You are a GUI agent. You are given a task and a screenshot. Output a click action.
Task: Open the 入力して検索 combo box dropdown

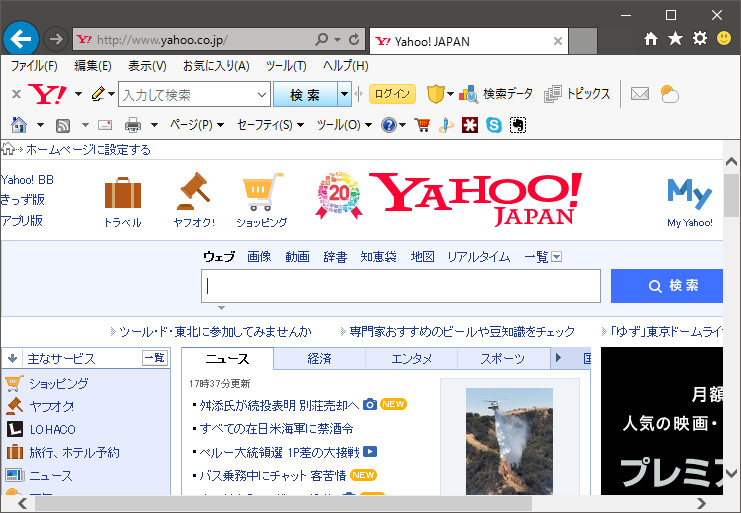262,95
